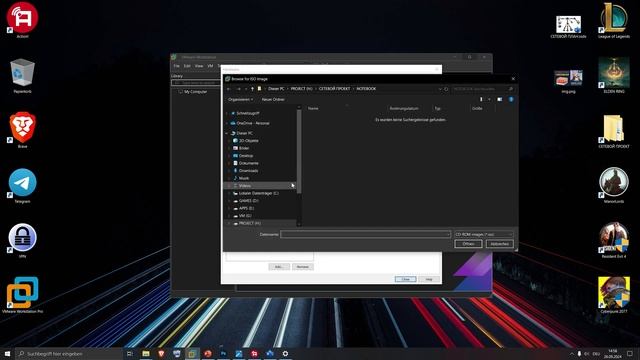Click the NOTEBOOK search field
The image size is (640, 360).
coord(483,89)
